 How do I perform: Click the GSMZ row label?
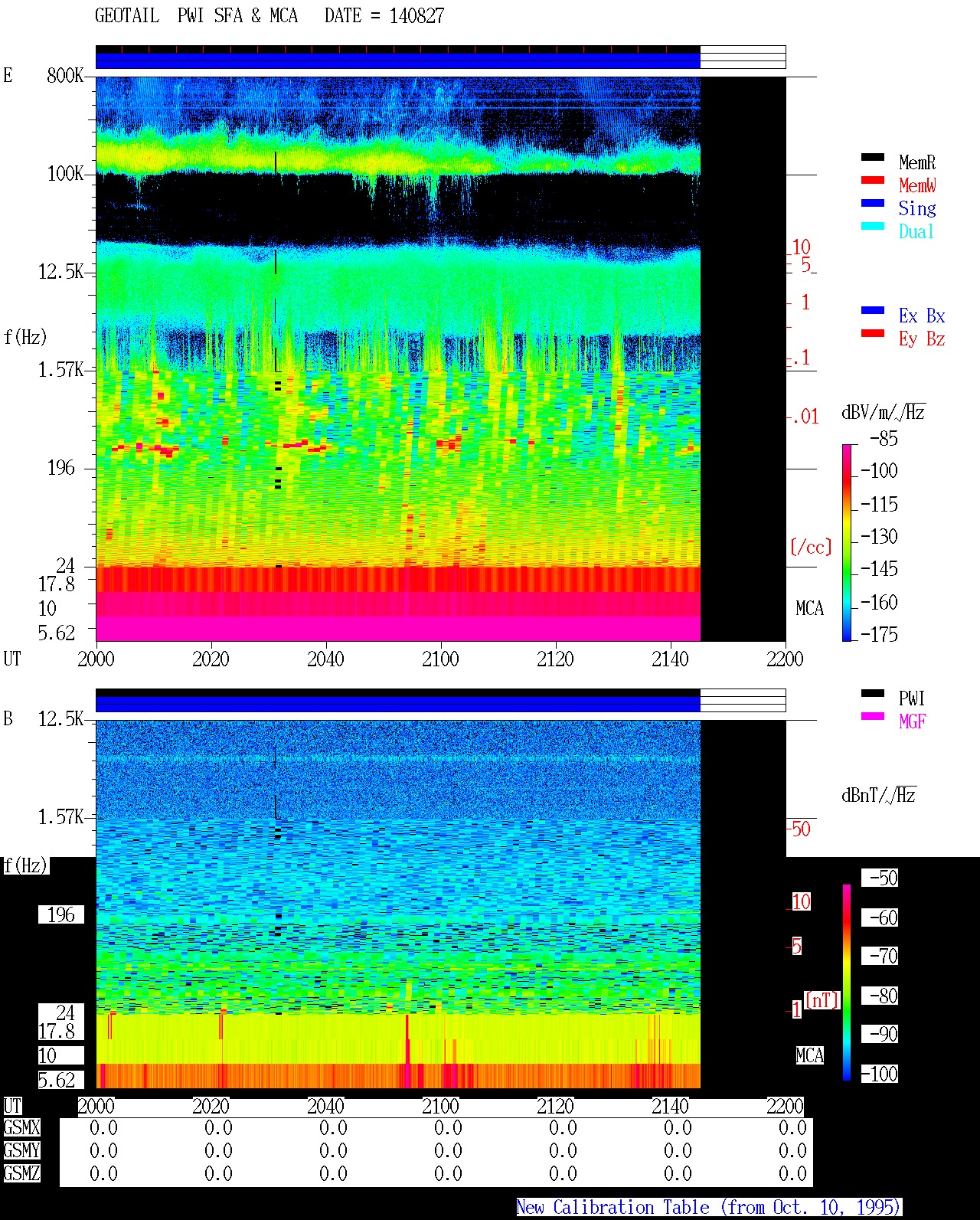point(21,1173)
